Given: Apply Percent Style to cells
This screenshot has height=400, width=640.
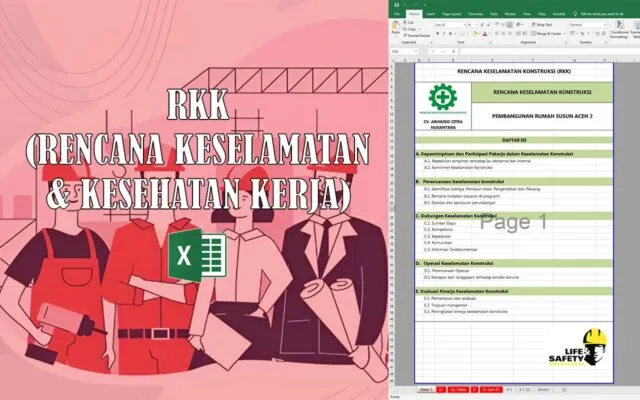Looking at the screenshot, I should (x=582, y=33).
